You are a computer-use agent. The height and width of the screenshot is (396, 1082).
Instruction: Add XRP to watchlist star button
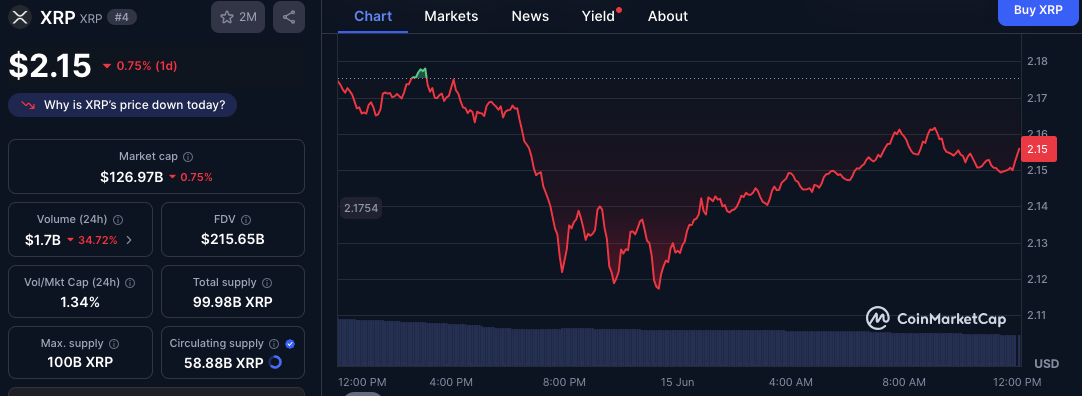pos(238,17)
